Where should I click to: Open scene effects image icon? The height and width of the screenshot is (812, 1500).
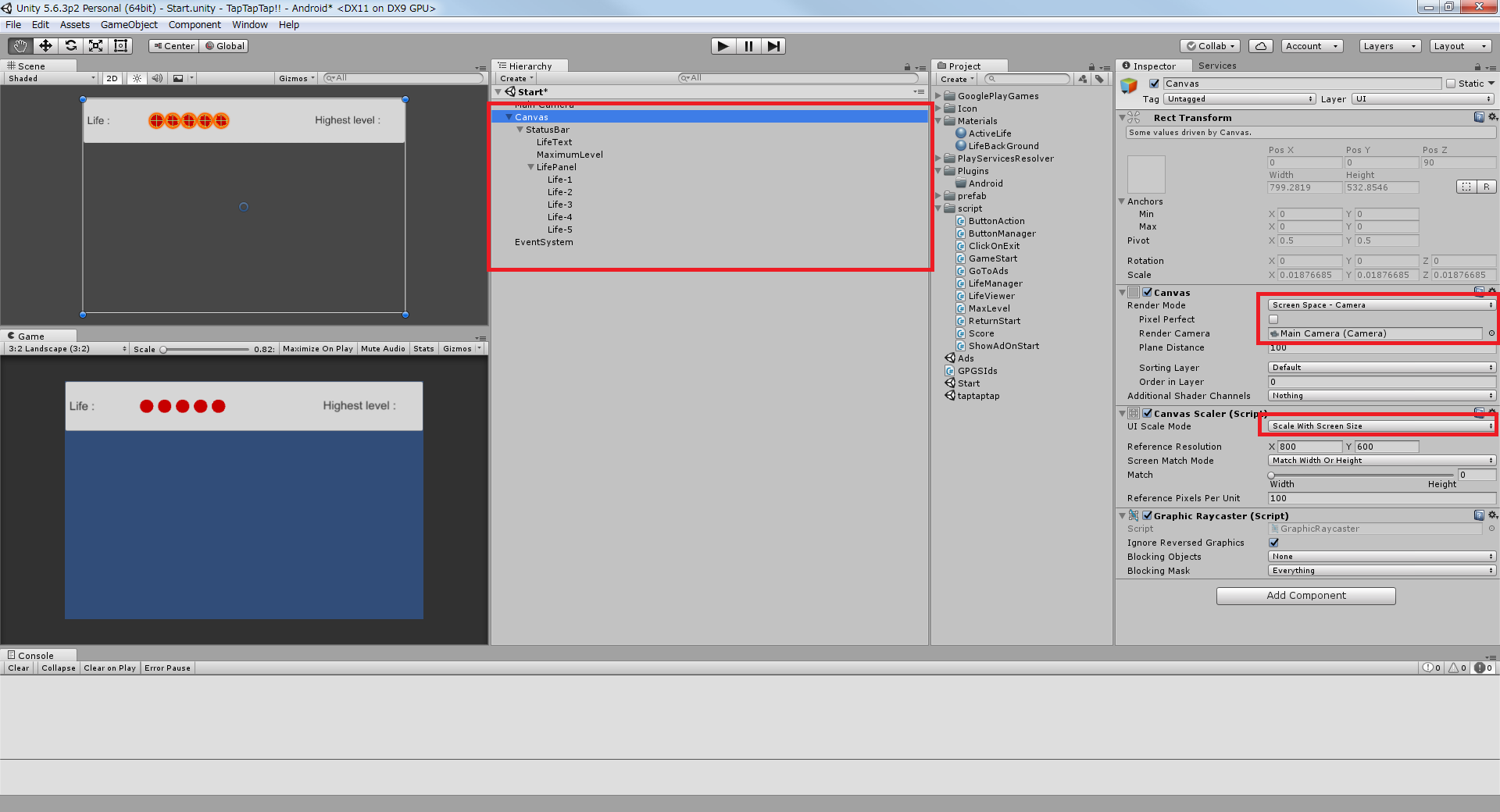click(178, 78)
